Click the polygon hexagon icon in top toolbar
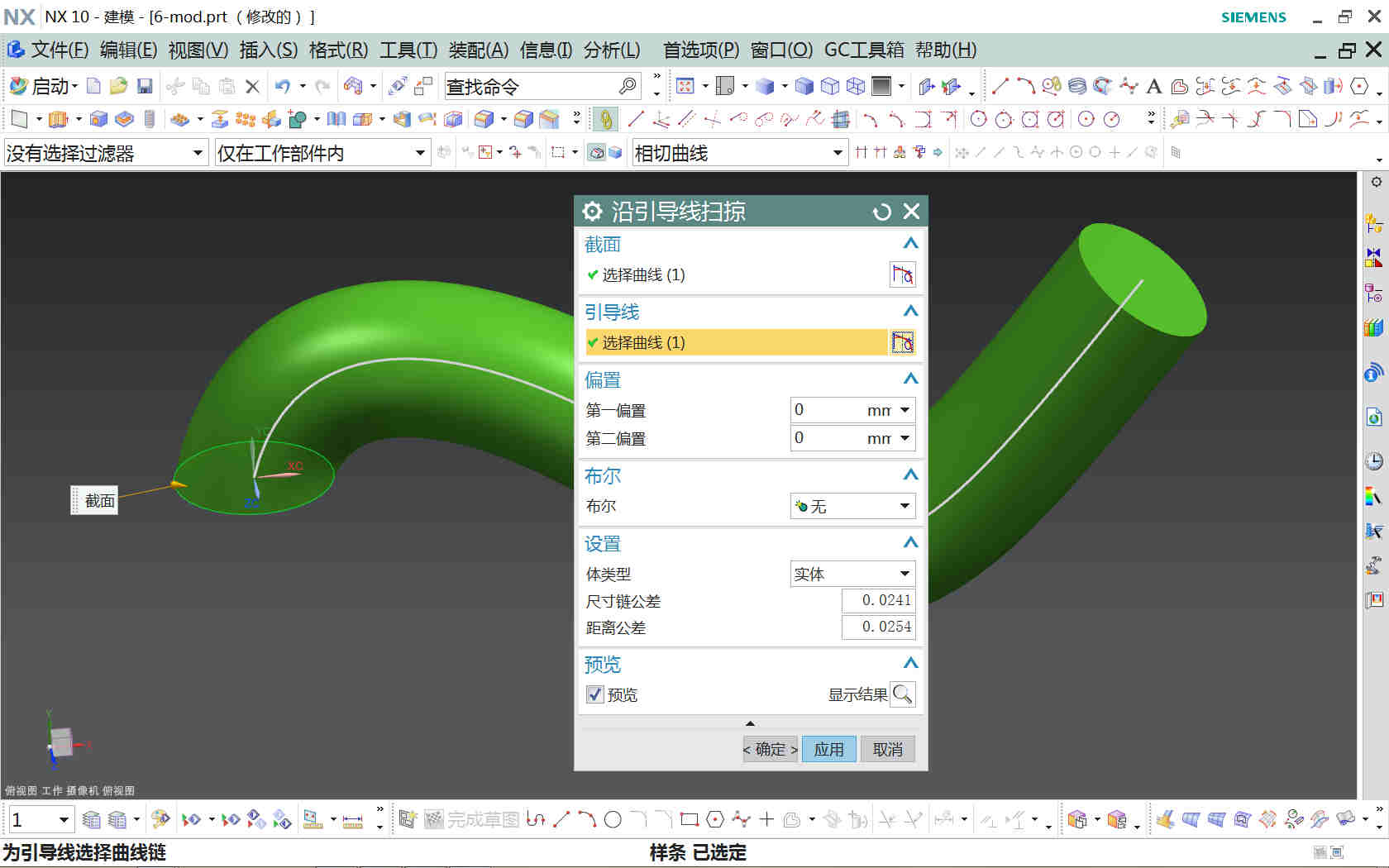Image resolution: width=1389 pixels, height=868 pixels. tap(1358, 86)
